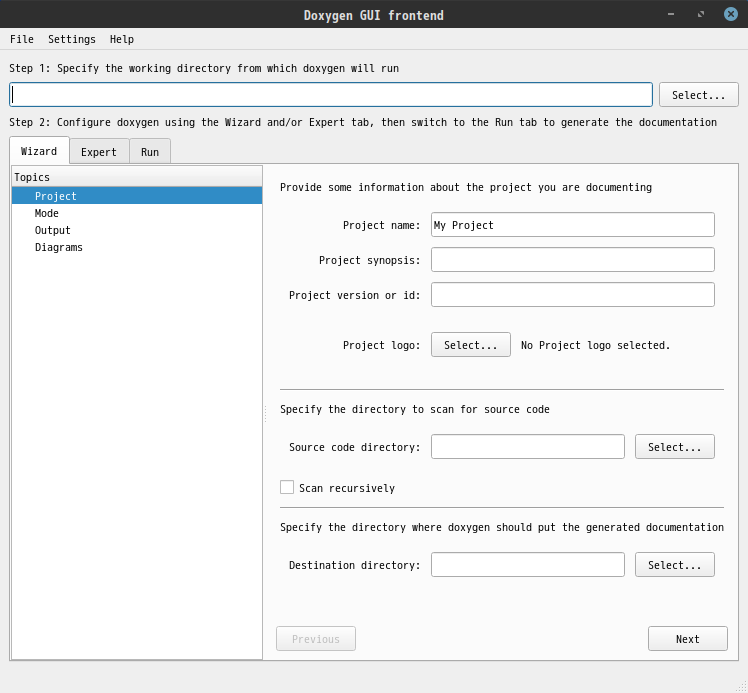
Task: Click the window resize grip in corner
Action: click(x=742, y=687)
